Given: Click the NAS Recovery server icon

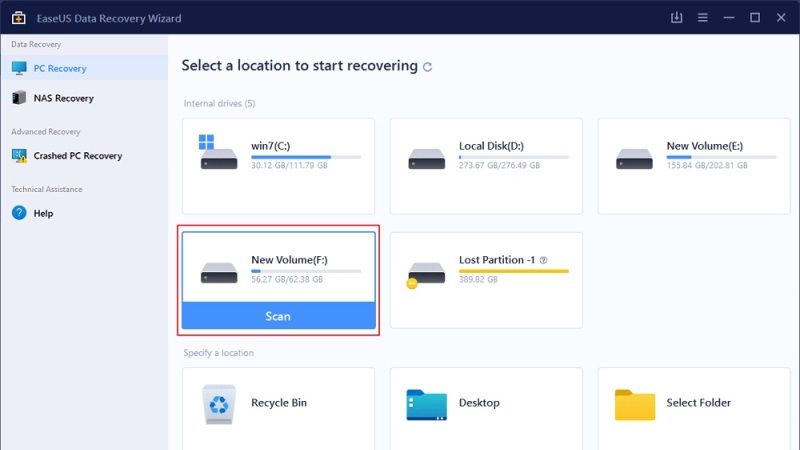Looking at the screenshot, I should [x=19, y=97].
